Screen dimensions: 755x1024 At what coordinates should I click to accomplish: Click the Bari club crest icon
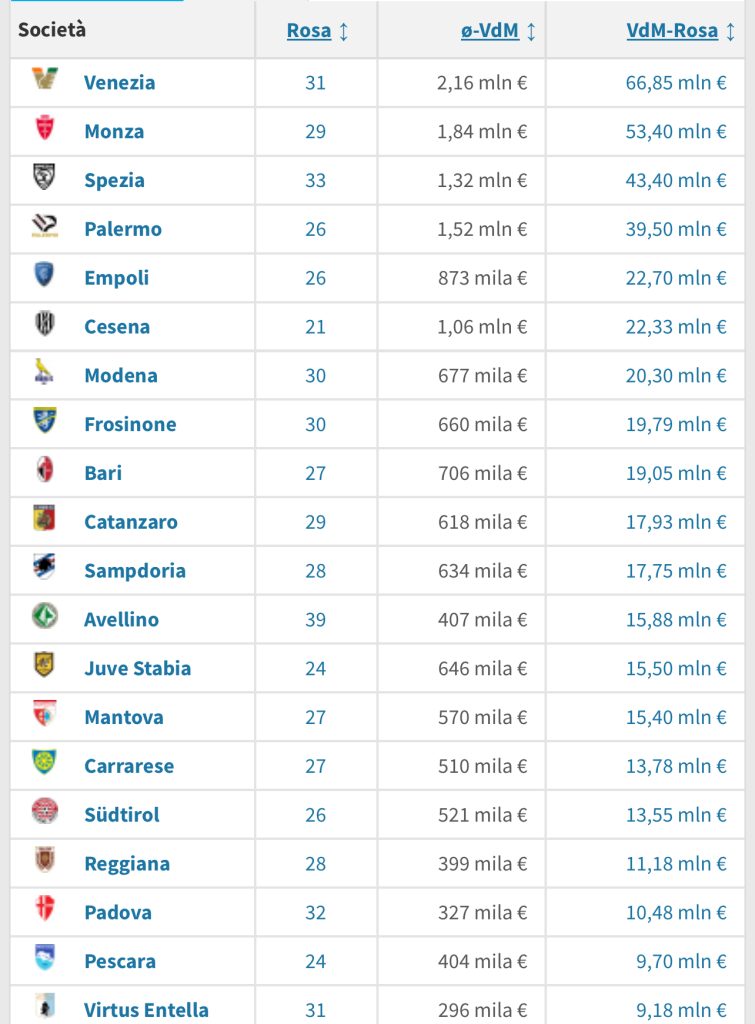pos(44,470)
